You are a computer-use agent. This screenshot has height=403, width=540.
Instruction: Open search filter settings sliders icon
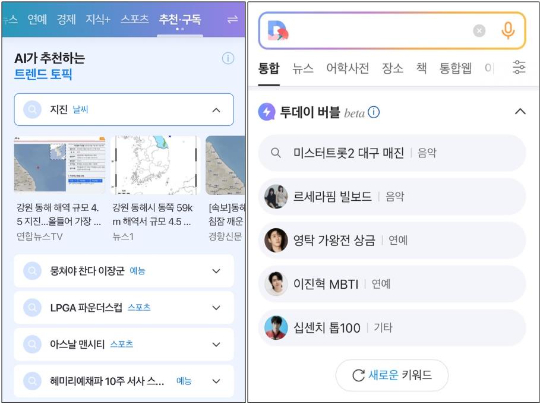pyautogui.click(x=519, y=67)
